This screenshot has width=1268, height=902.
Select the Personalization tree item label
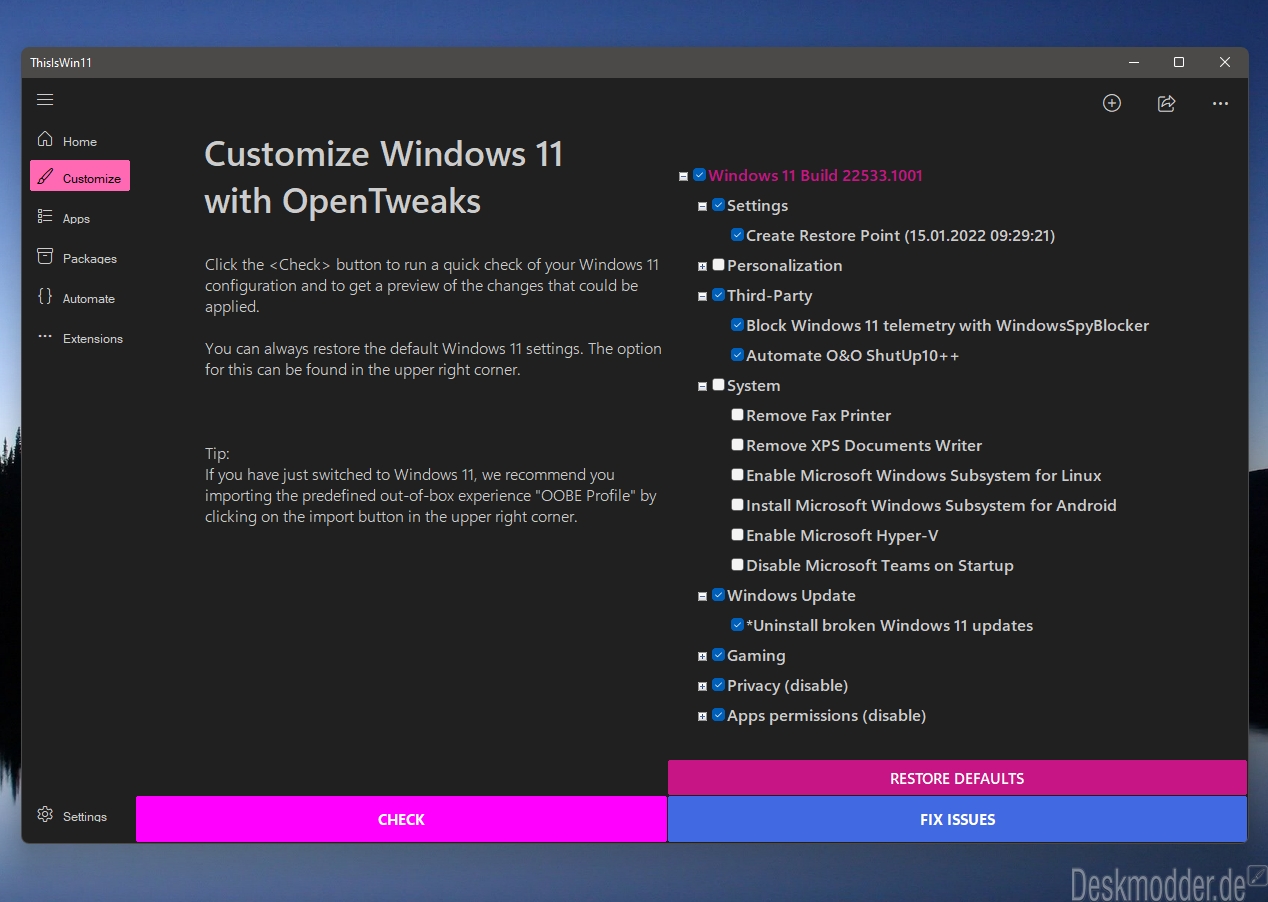tap(785, 265)
